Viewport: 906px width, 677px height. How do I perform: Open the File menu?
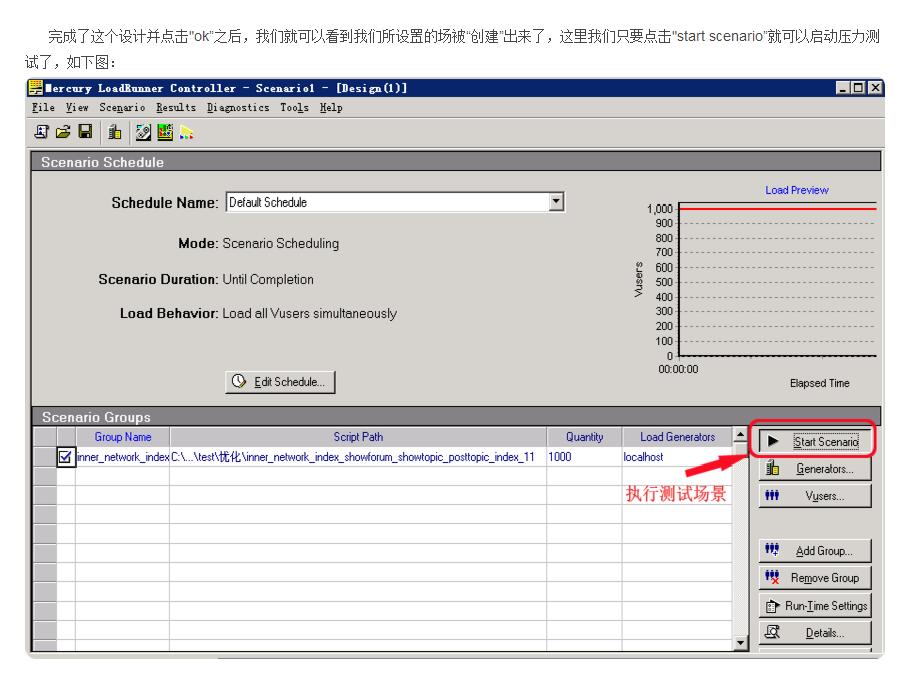43,107
